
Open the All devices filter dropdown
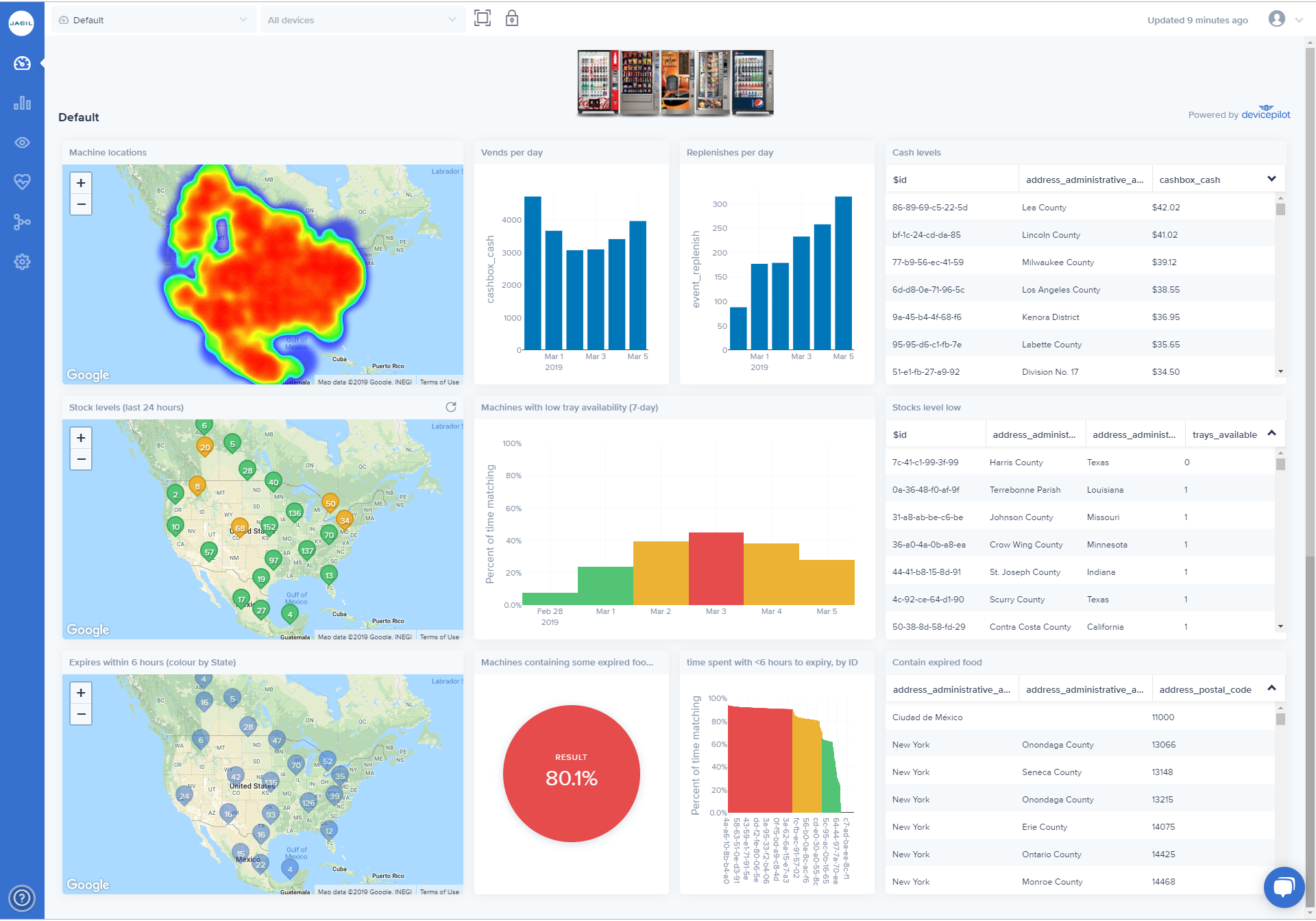pyautogui.click(x=362, y=20)
